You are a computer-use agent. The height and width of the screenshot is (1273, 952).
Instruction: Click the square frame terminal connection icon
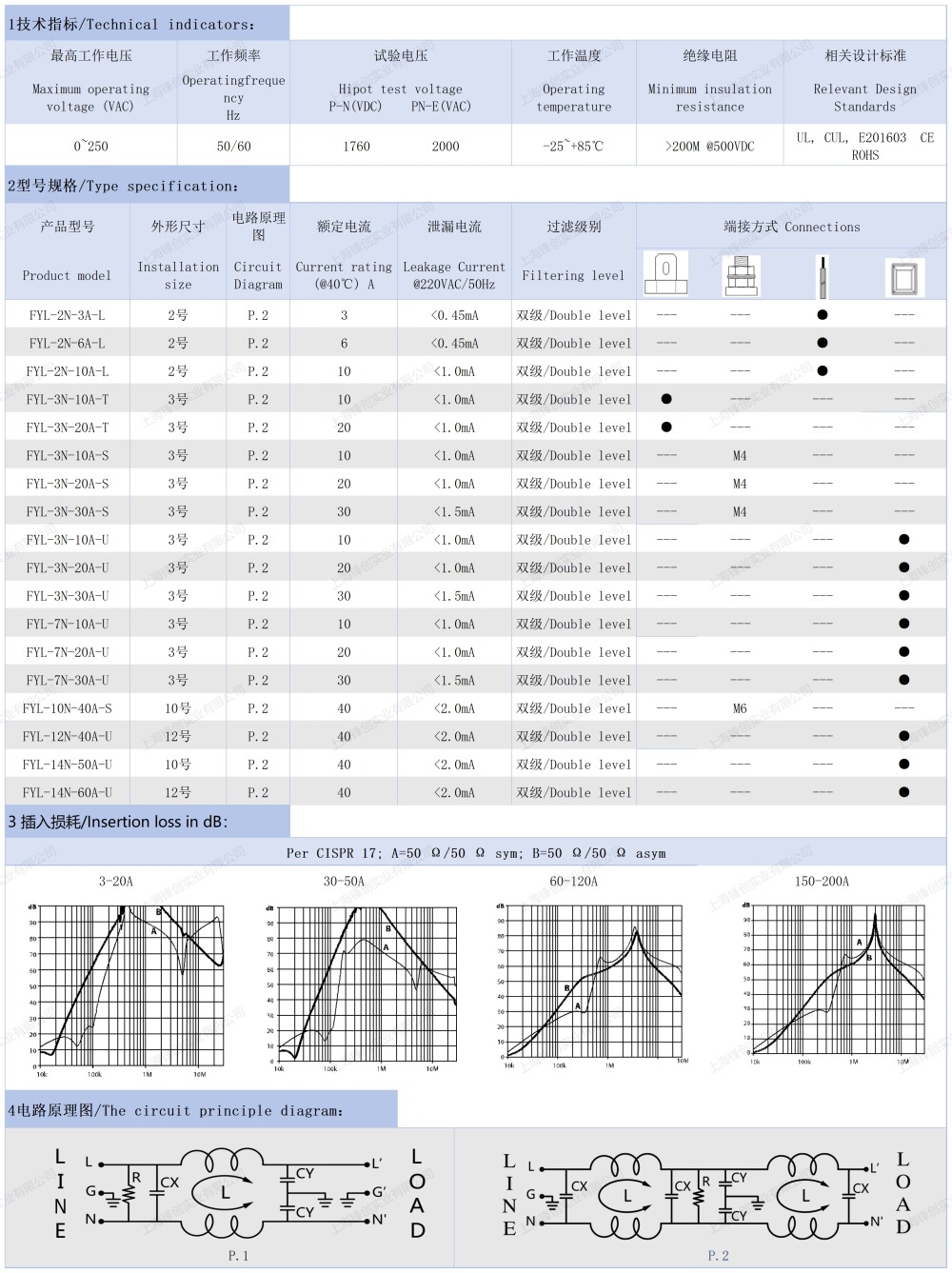point(903,277)
